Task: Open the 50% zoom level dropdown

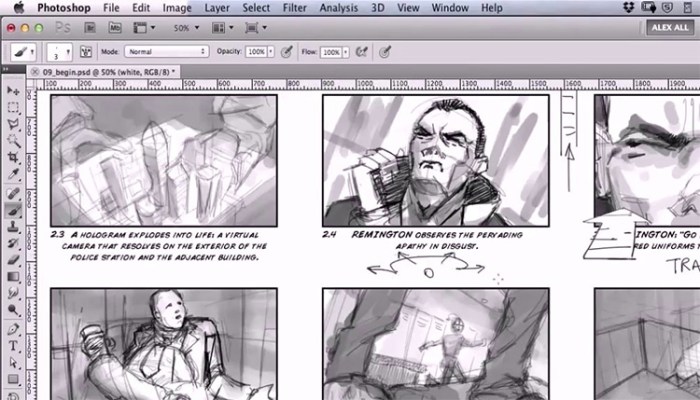Action: pyautogui.click(x=186, y=28)
